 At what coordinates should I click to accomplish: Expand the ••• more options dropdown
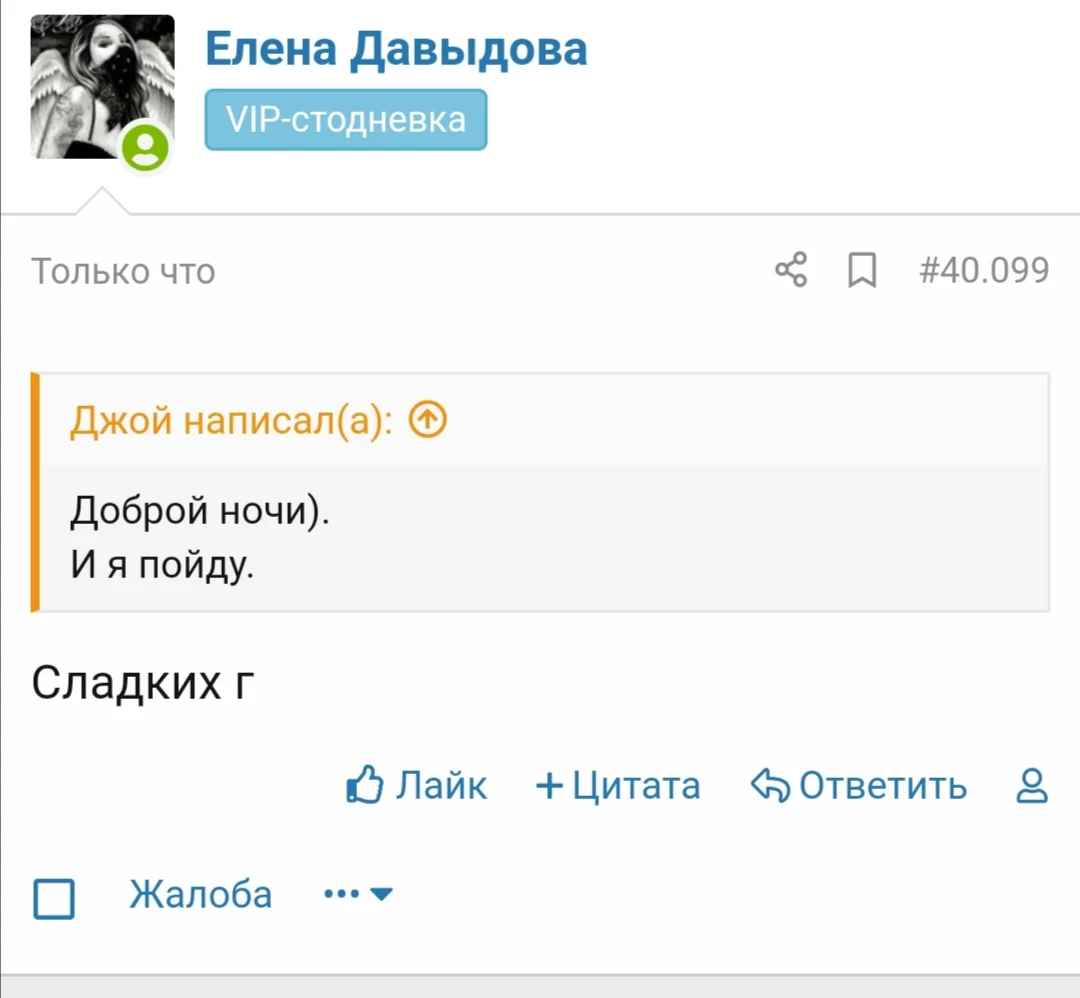(340, 894)
